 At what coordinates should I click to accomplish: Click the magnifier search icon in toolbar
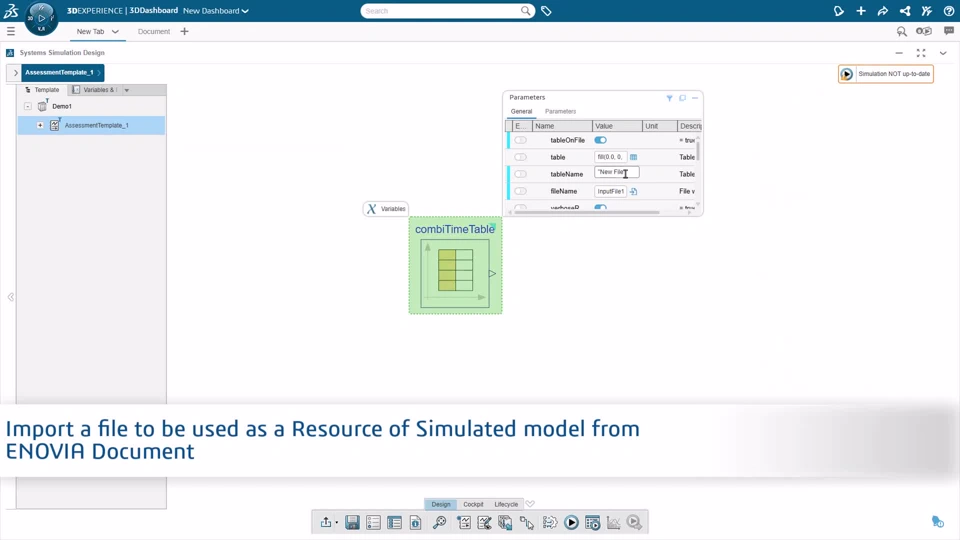tap(440, 522)
